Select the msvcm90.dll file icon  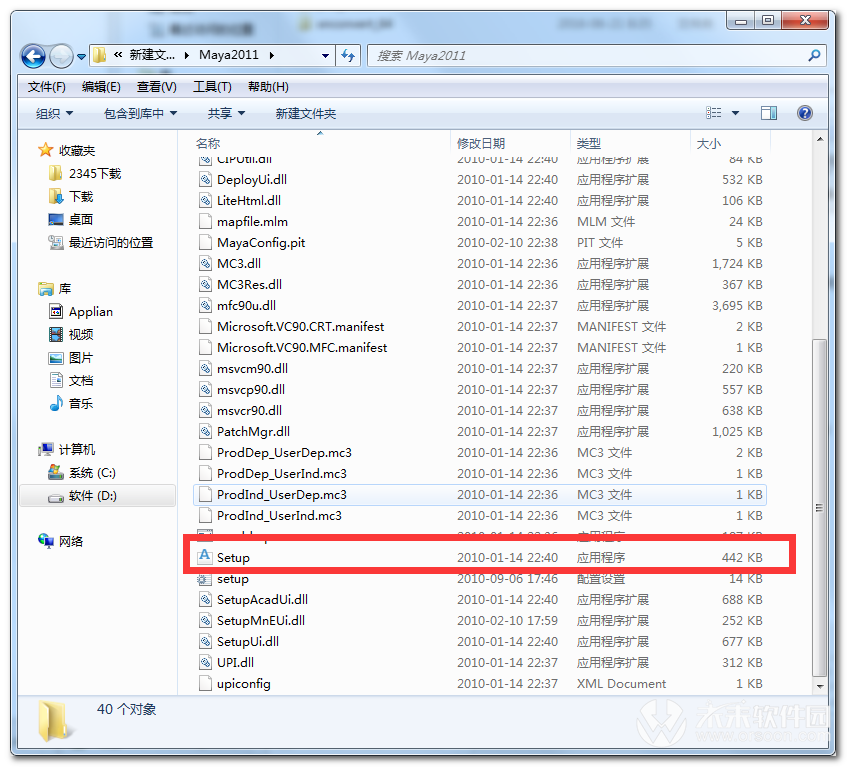[205, 369]
